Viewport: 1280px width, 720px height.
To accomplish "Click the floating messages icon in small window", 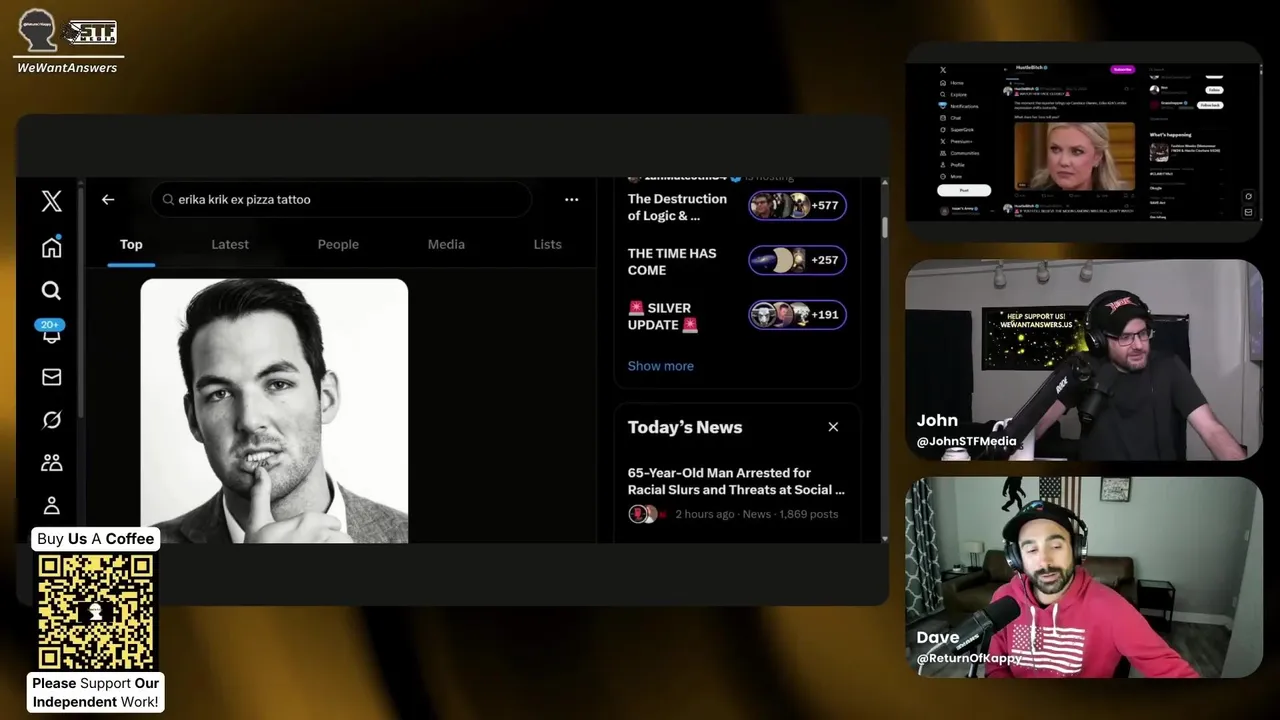I will tap(1248, 212).
